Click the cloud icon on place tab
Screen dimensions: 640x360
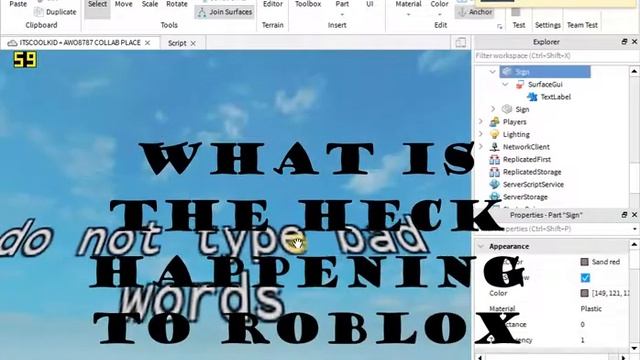click(12, 43)
